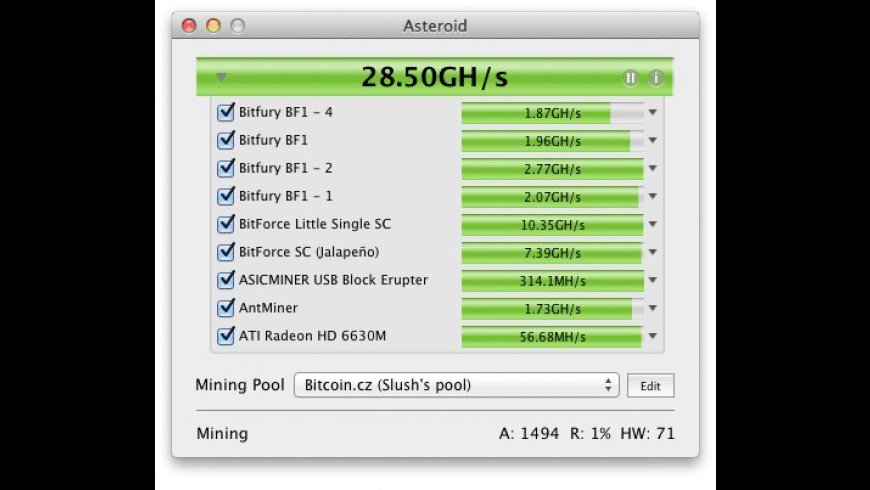Disable the Bitfury BF1 - 2 miner
Screen dimensions: 870x490
click(x=226, y=168)
